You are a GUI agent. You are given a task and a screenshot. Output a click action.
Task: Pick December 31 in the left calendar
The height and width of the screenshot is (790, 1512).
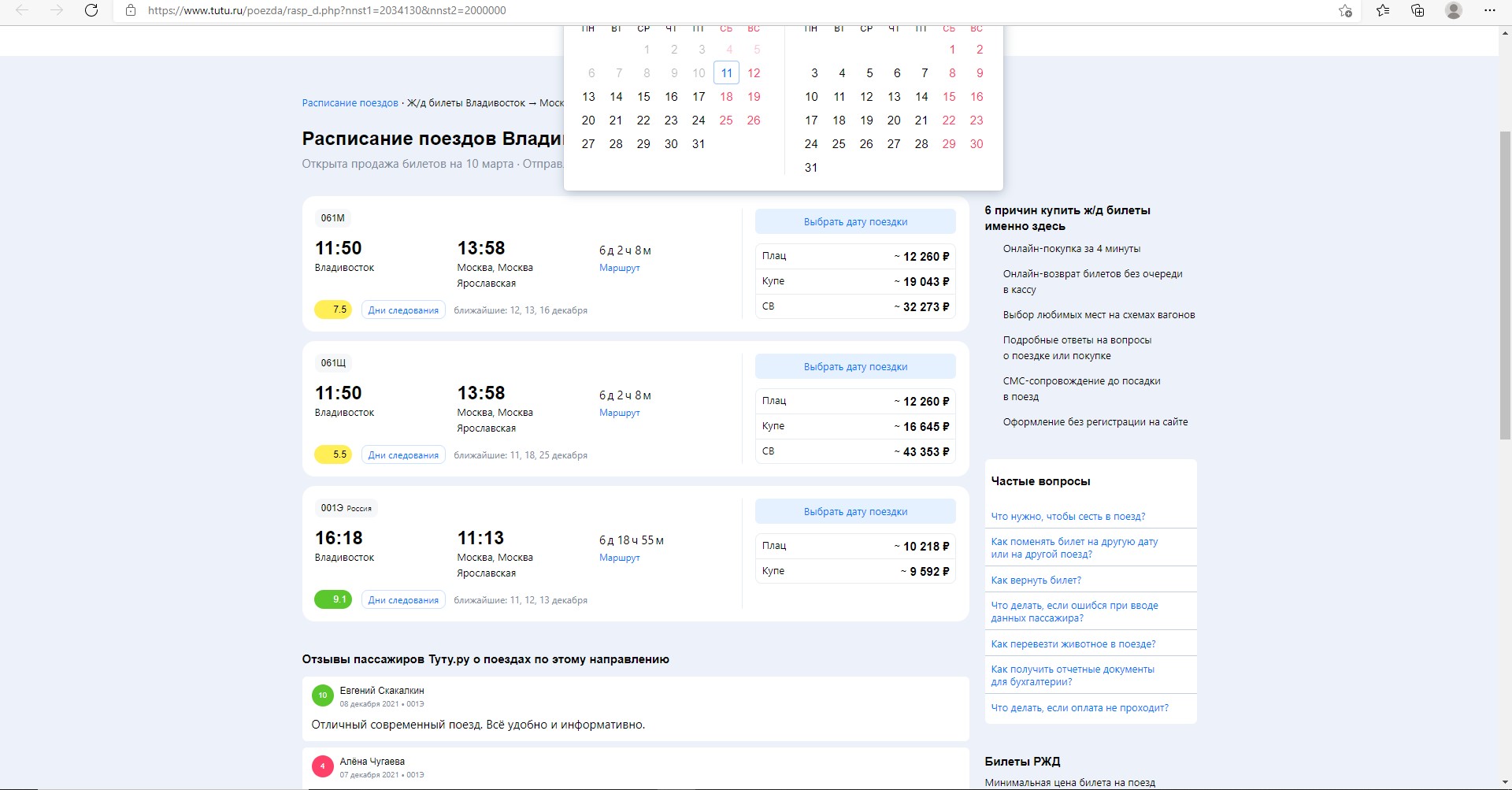[699, 144]
